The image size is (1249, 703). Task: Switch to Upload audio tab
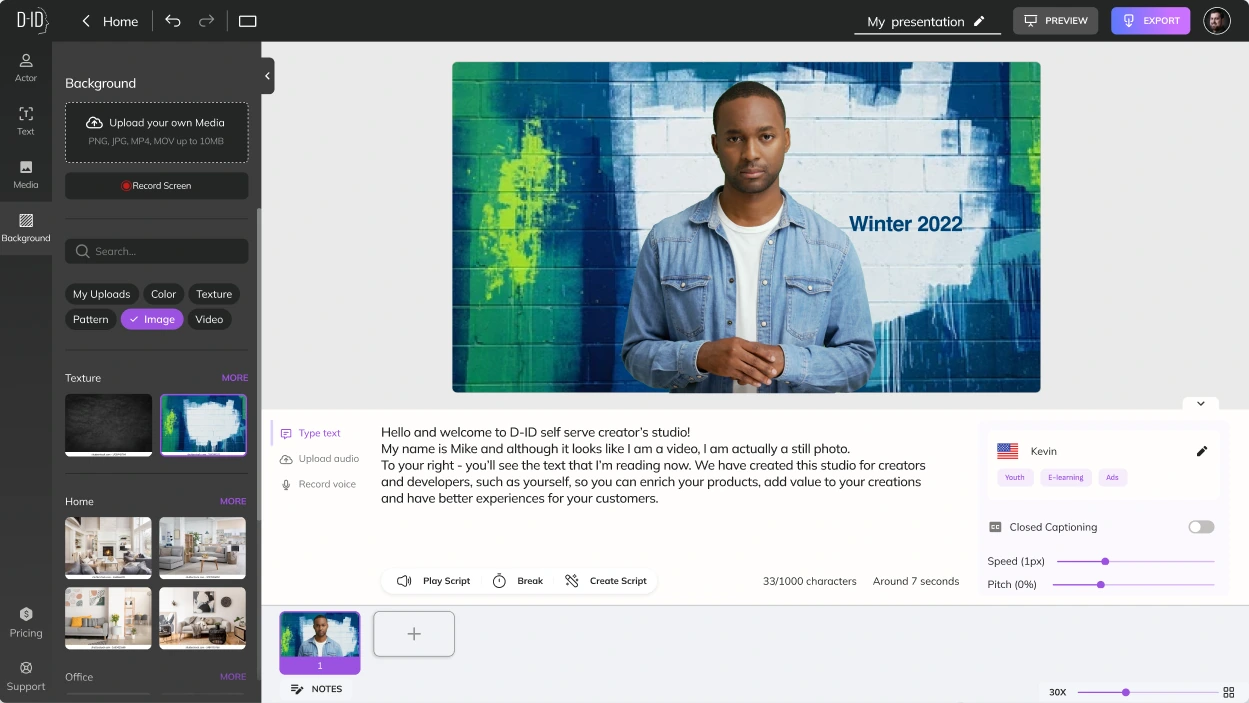(x=319, y=459)
